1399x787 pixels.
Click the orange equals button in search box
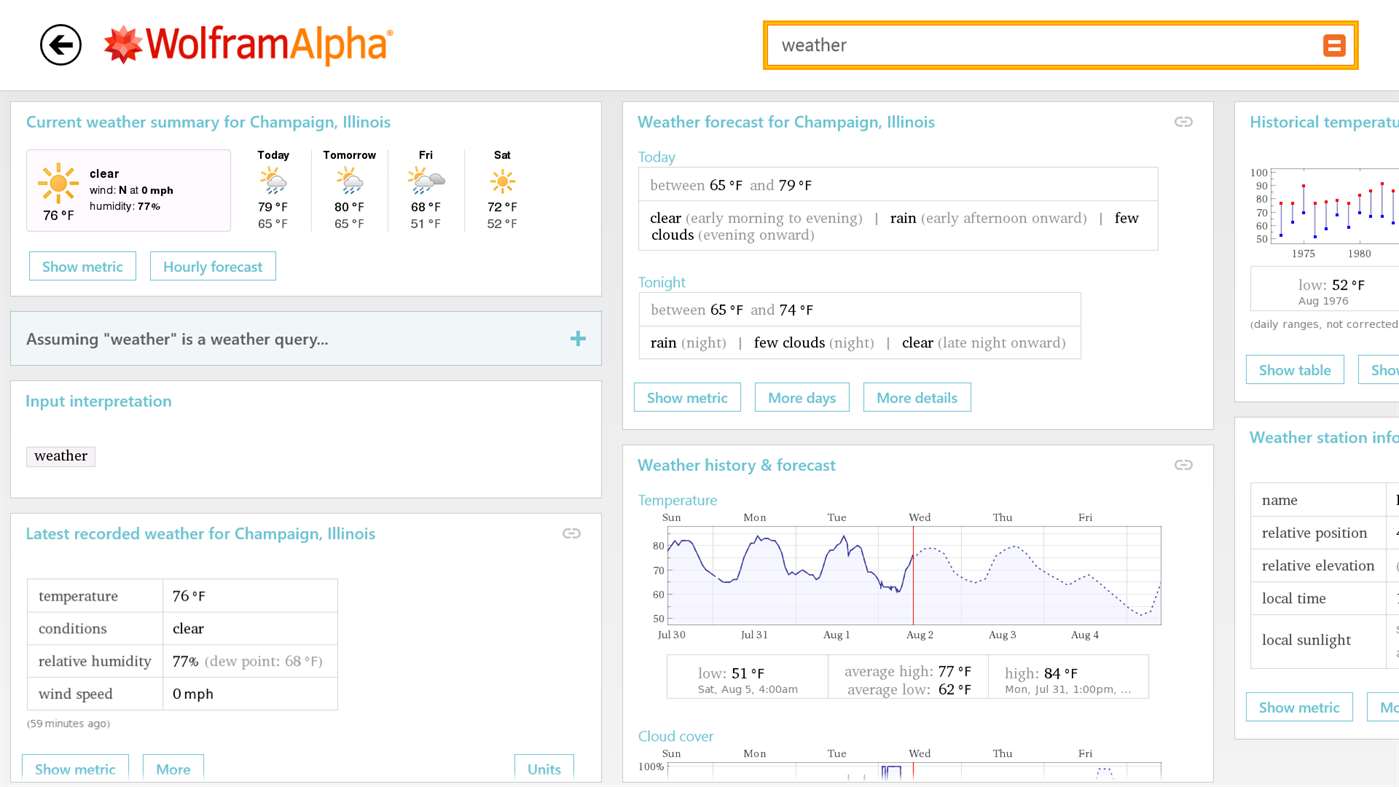tap(1334, 45)
